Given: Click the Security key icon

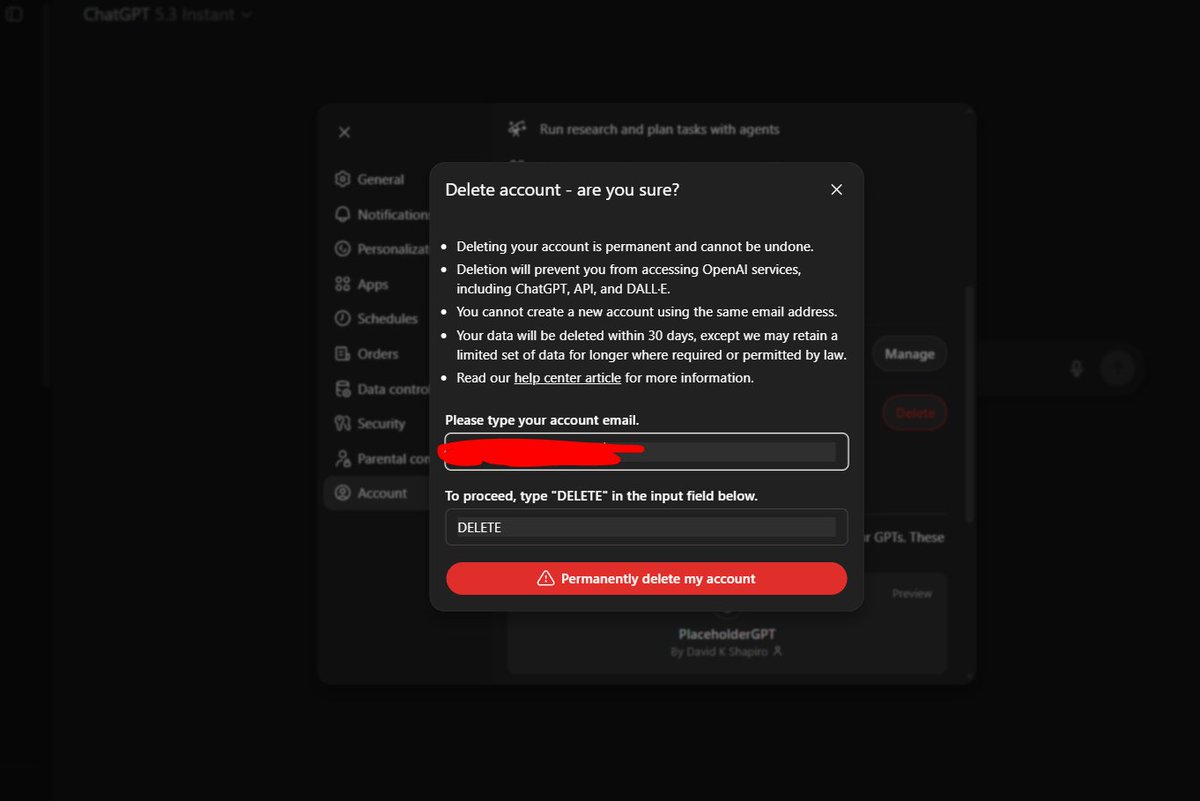Looking at the screenshot, I should tap(342, 424).
